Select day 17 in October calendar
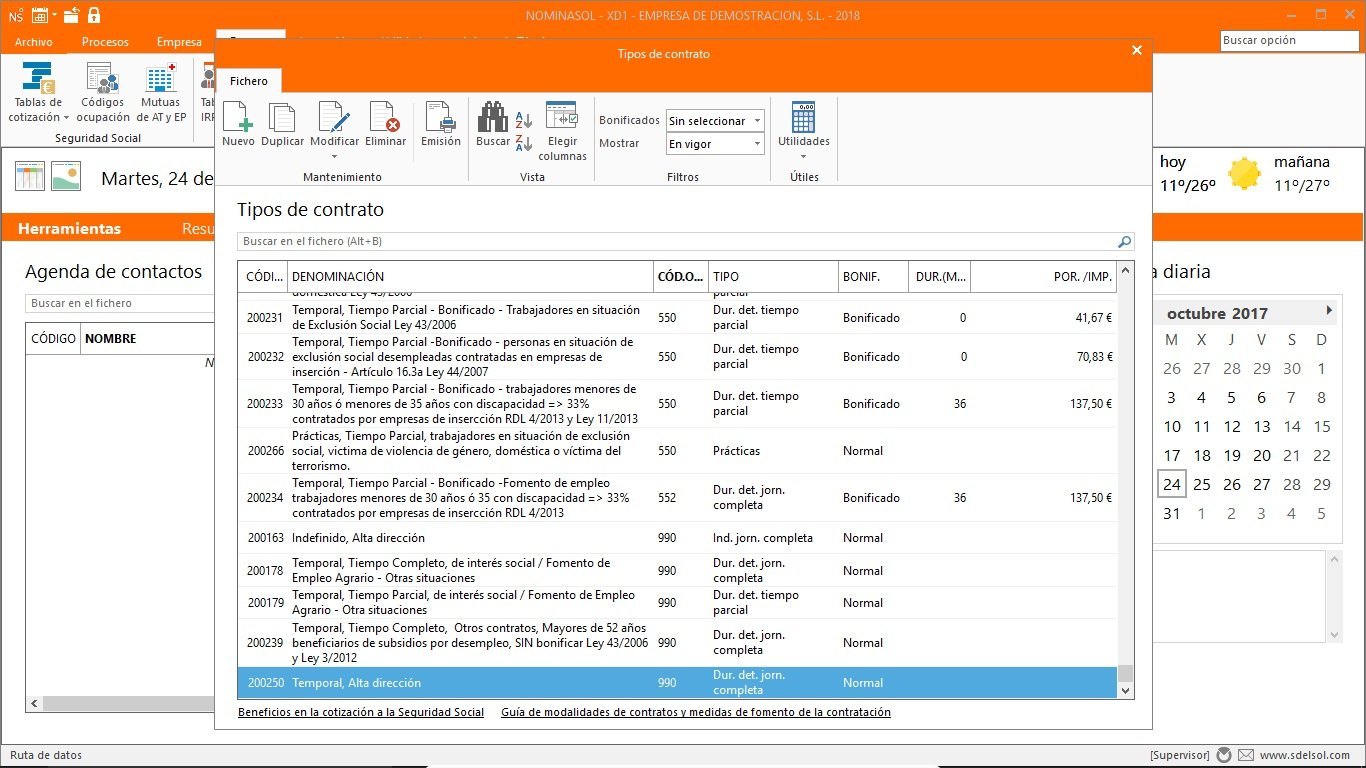This screenshot has height=768, width=1366. coord(1172,455)
